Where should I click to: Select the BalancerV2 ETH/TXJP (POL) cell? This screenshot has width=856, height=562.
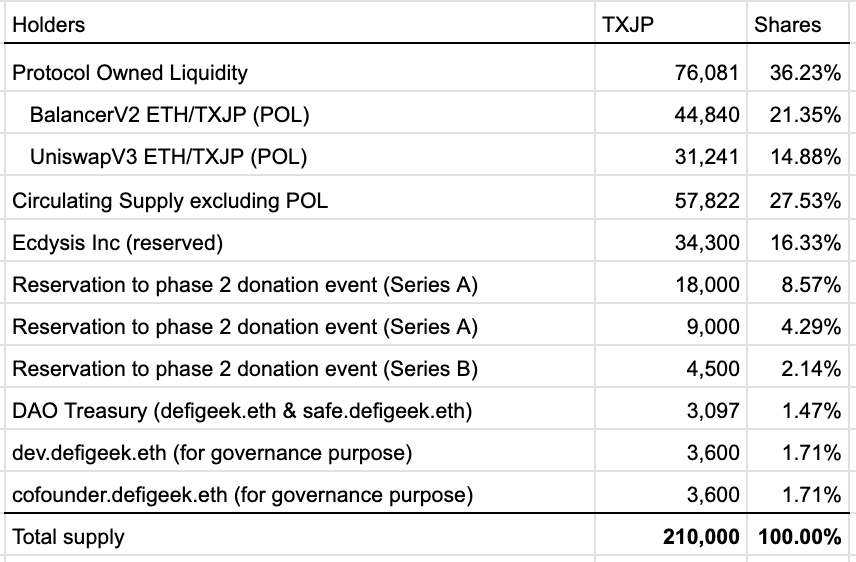click(170, 114)
